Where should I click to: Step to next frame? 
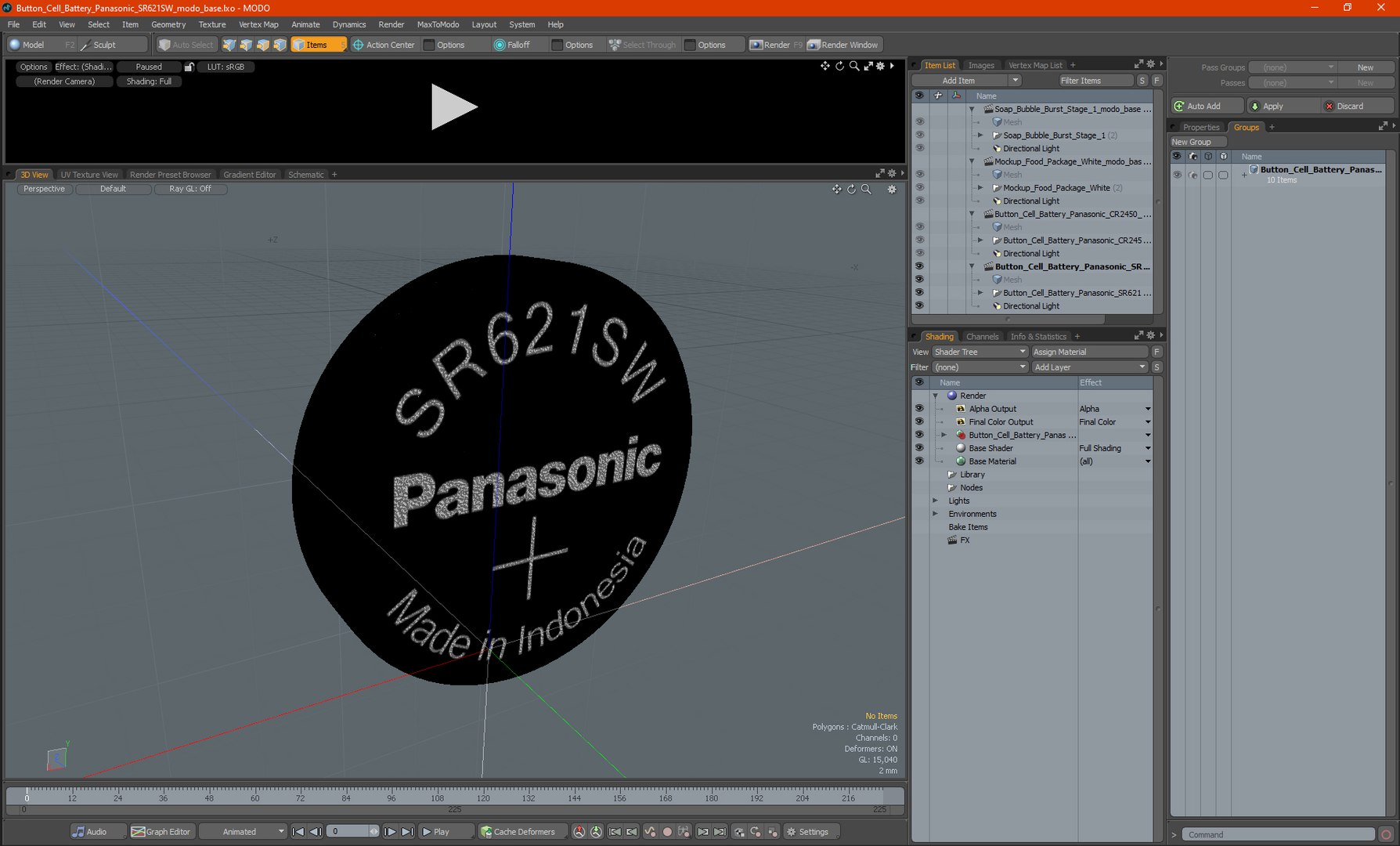[x=390, y=832]
